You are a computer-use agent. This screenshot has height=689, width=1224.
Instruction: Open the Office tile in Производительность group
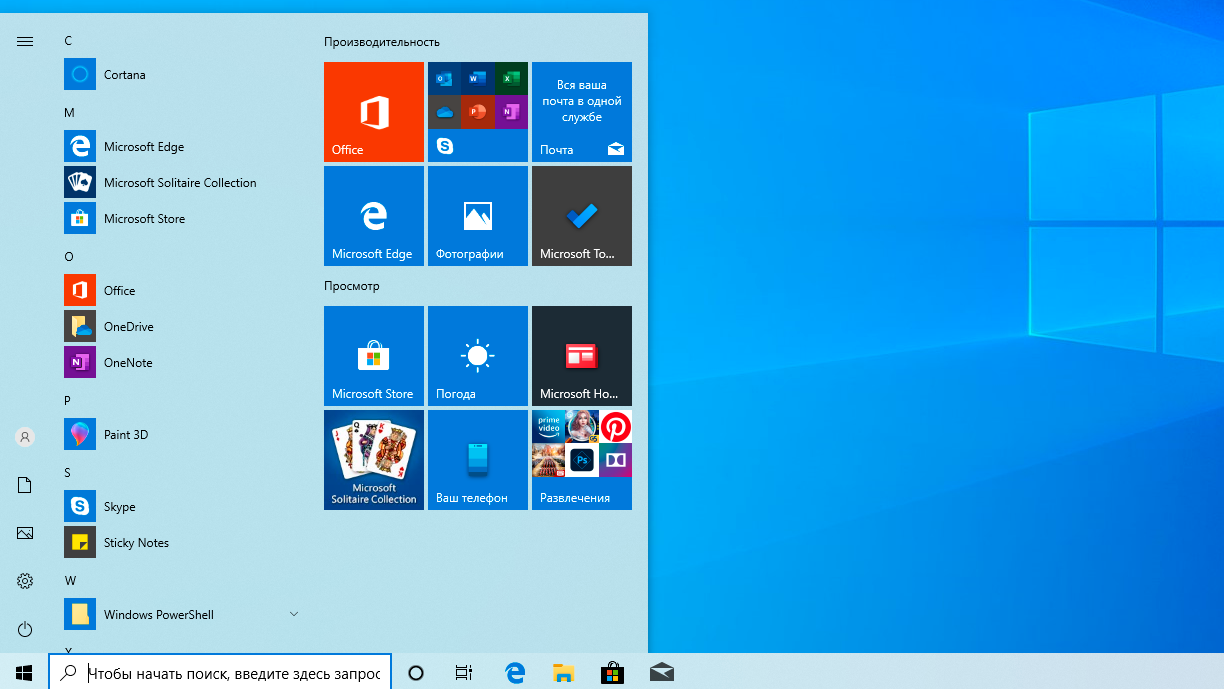373,112
